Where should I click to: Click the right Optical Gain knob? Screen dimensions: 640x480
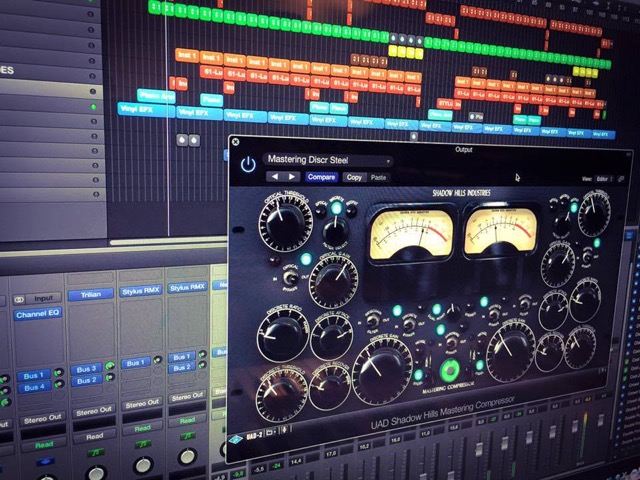[x=558, y=263]
